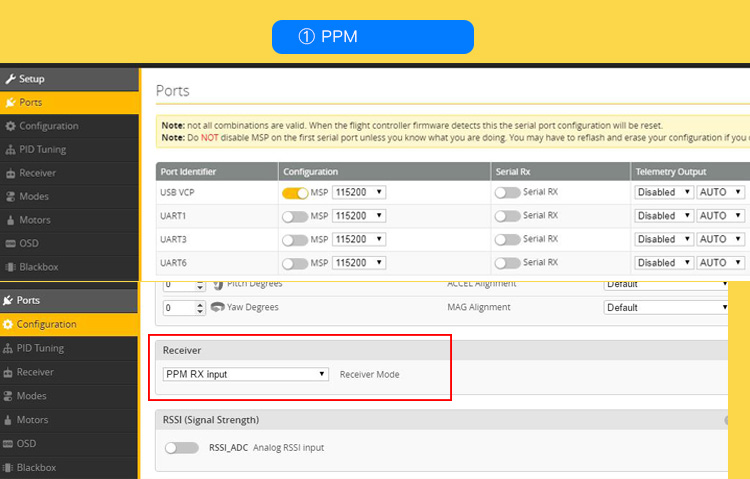Open the MAG Alignment Default dropdown
Viewport: 750px width, 479px height.
point(667,308)
